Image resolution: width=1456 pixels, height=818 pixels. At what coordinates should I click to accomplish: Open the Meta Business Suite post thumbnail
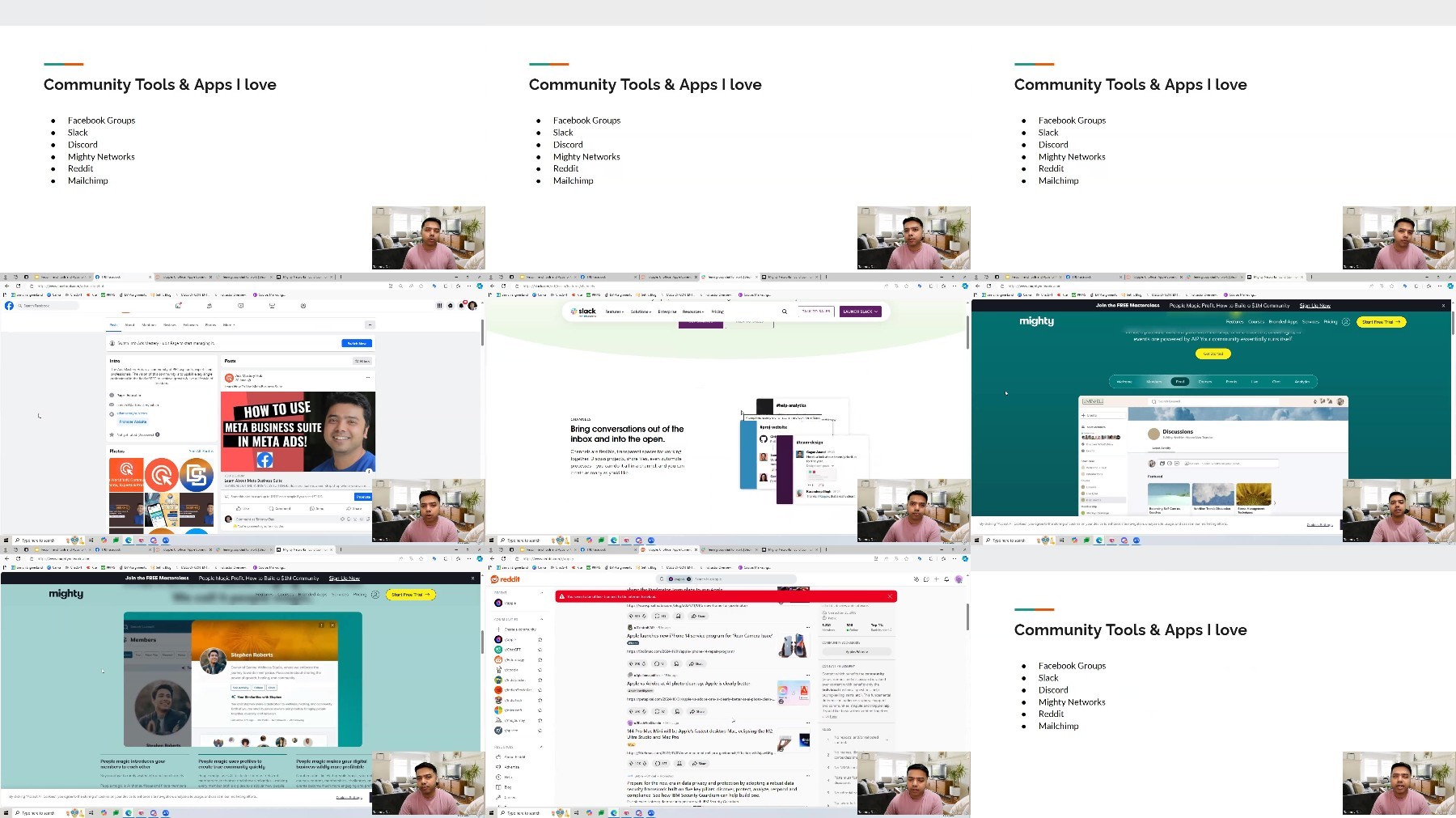coord(298,431)
